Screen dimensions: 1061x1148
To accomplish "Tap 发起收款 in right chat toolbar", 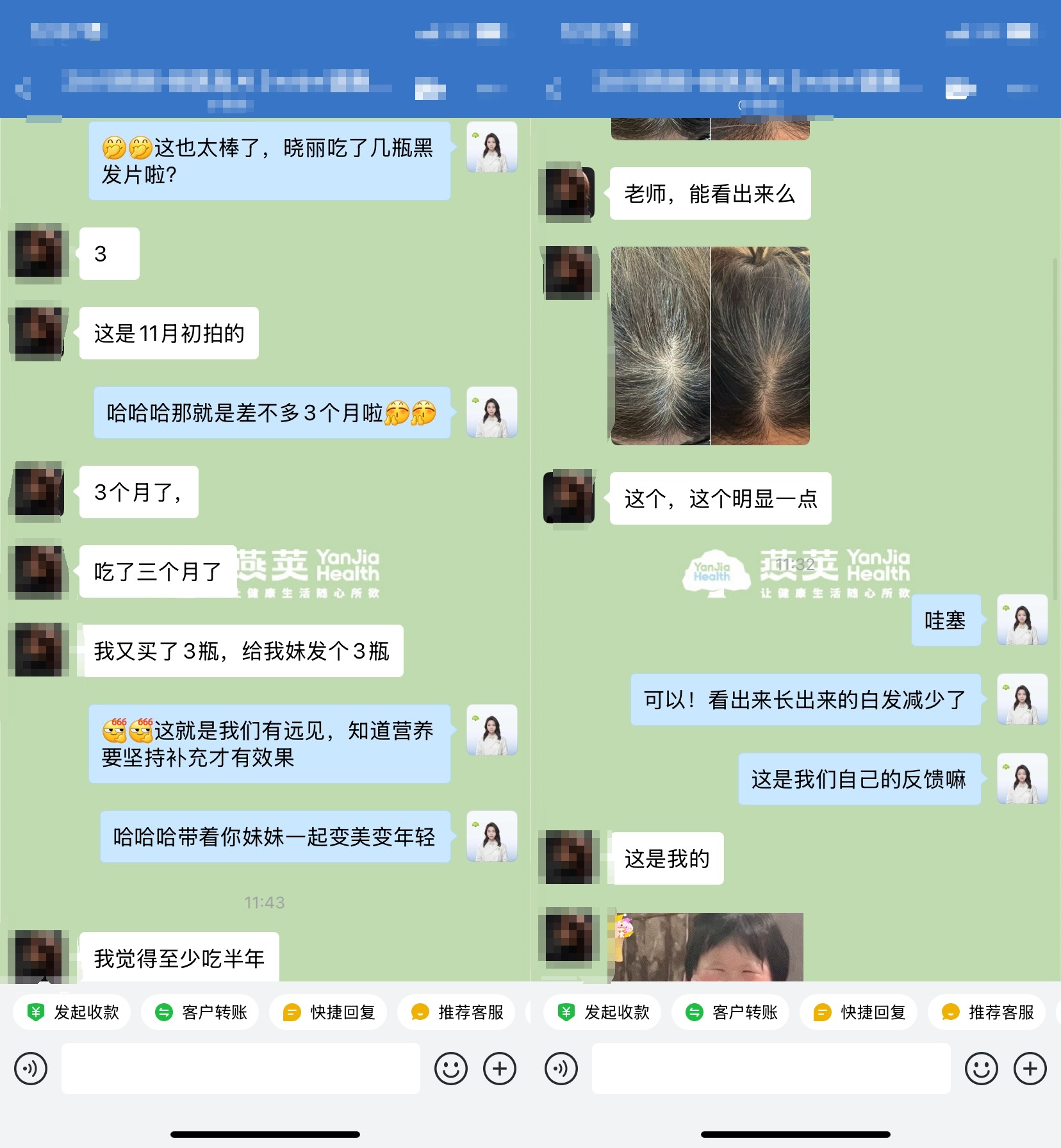I will coord(602,1012).
